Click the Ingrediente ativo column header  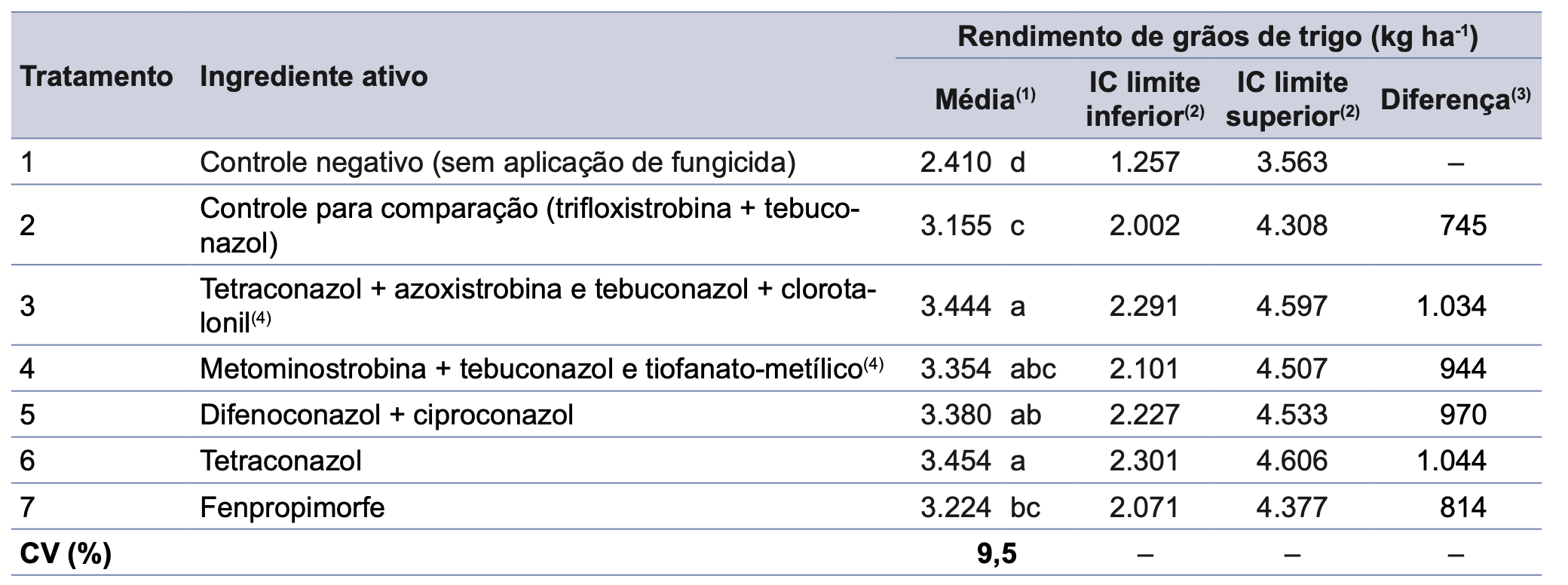(314, 77)
